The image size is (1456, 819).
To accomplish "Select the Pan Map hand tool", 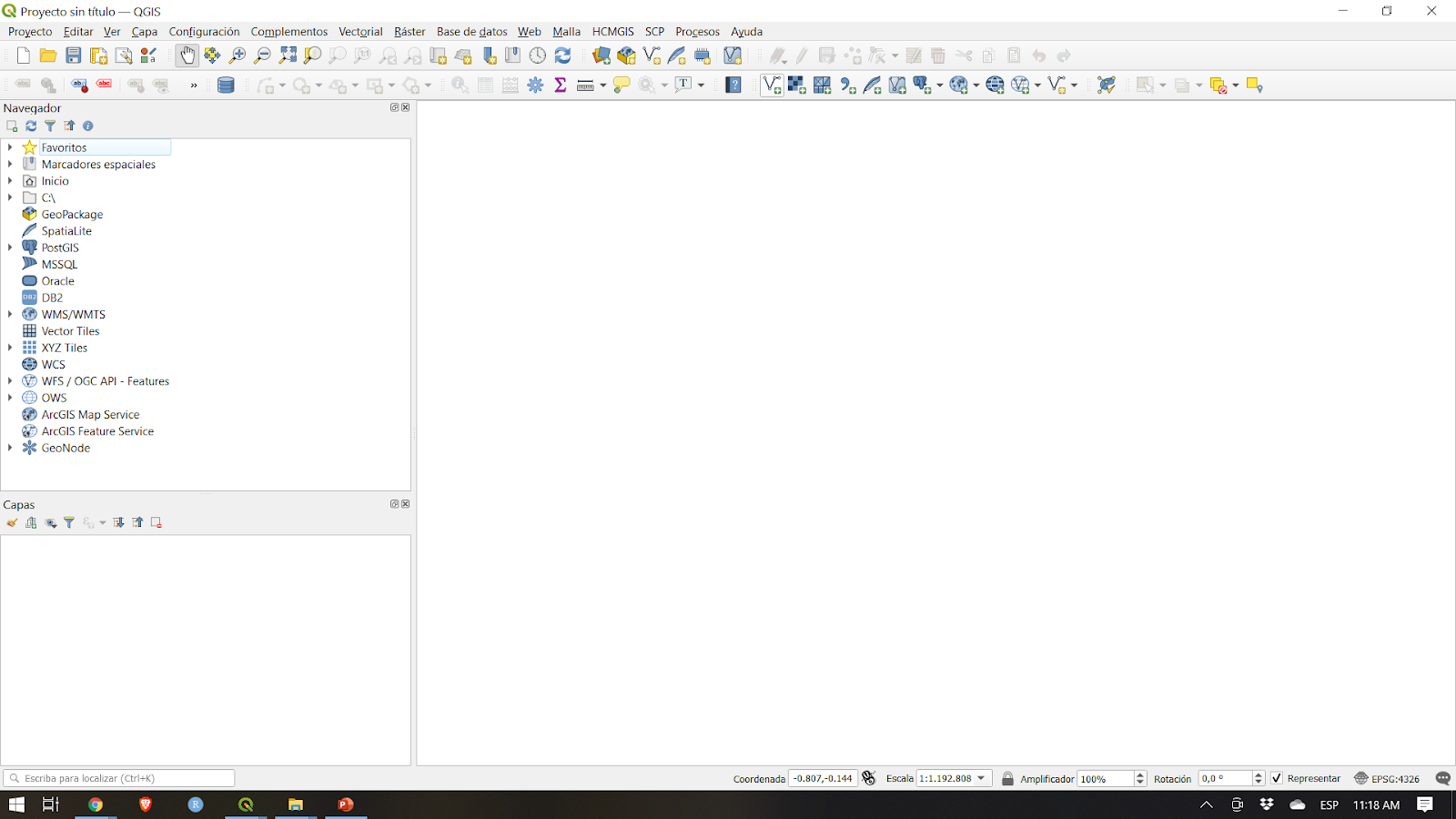I will 187,56.
